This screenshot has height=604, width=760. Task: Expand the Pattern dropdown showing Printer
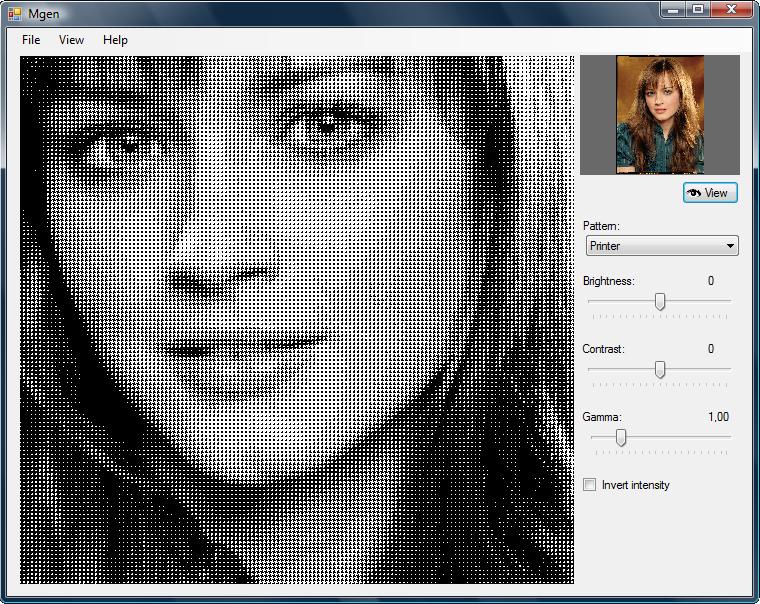pos(662,246)
